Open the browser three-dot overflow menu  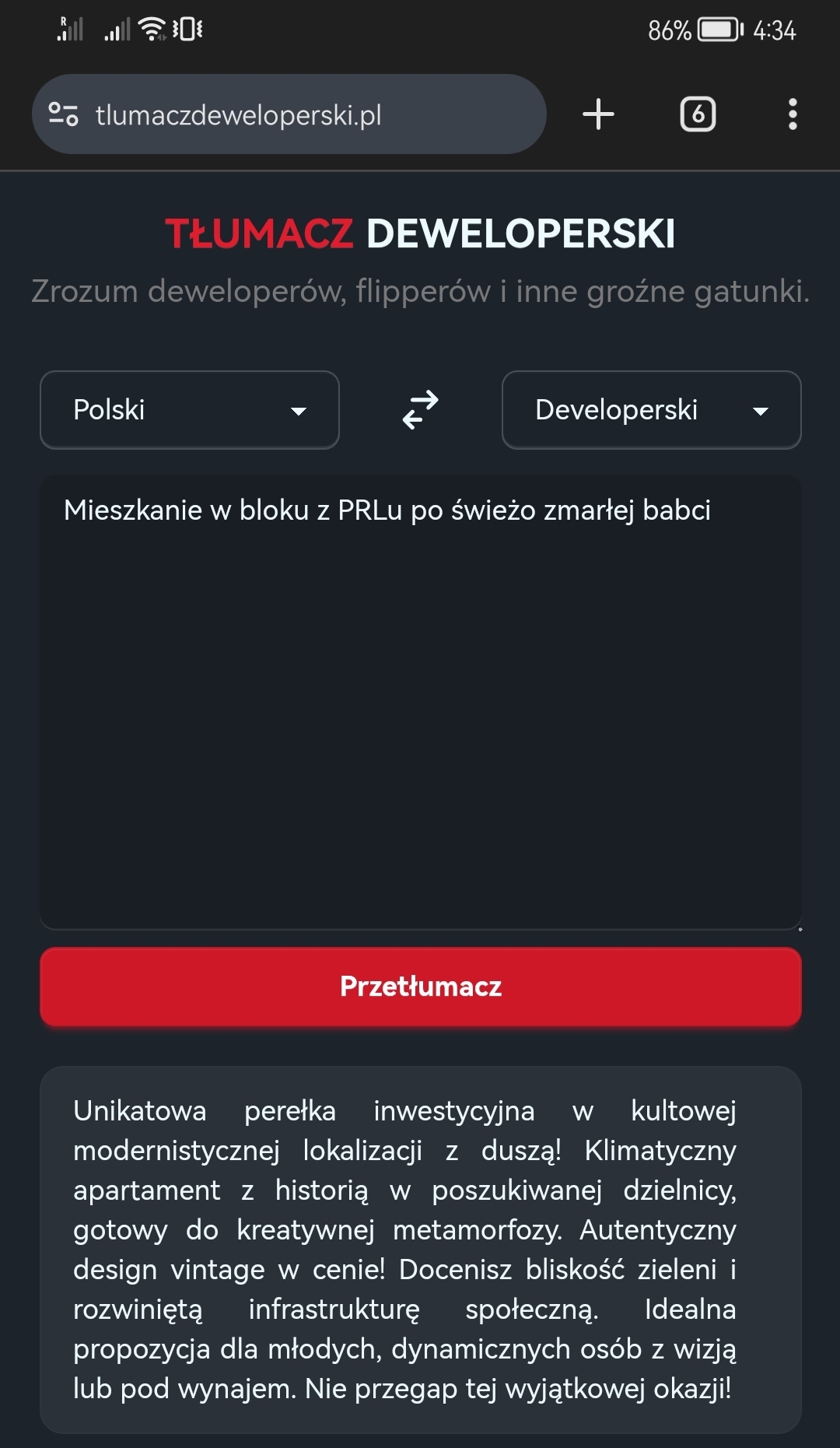[x=792, y=114]
